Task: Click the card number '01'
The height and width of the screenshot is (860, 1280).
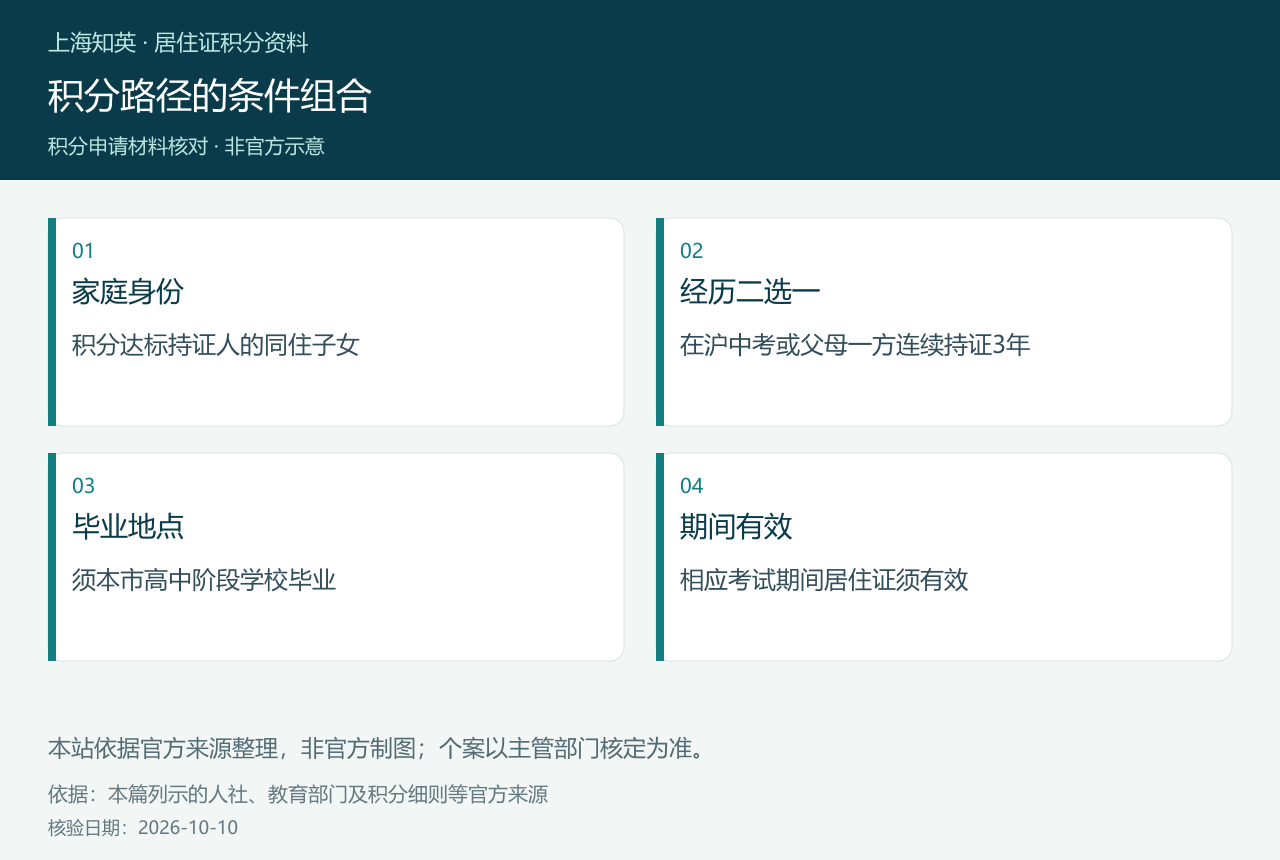Action: [83, 251]
